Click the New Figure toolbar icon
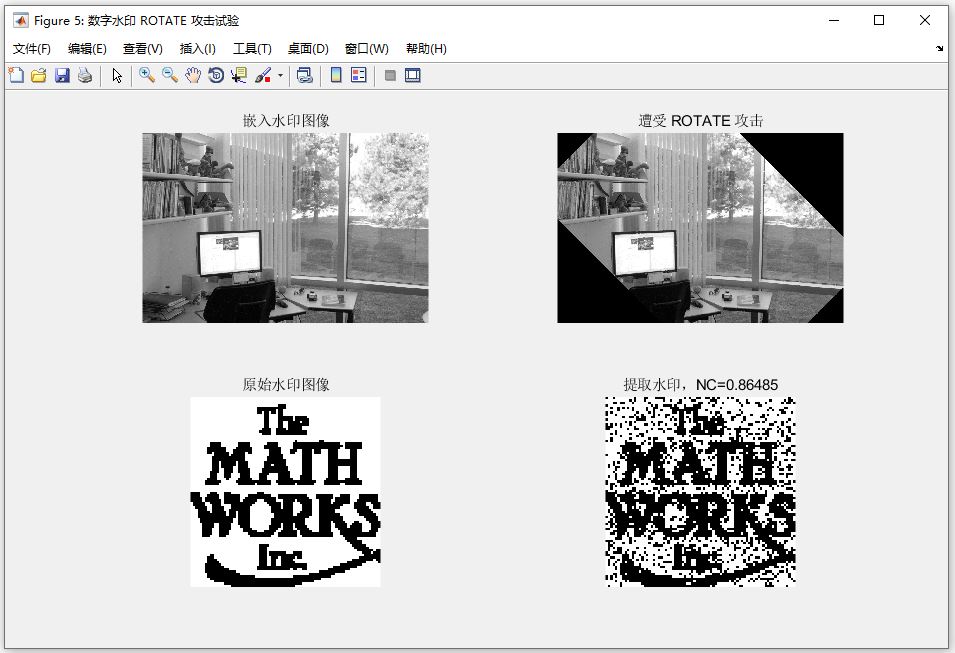Viewport: 955px width, 653px height. point(16,76)
